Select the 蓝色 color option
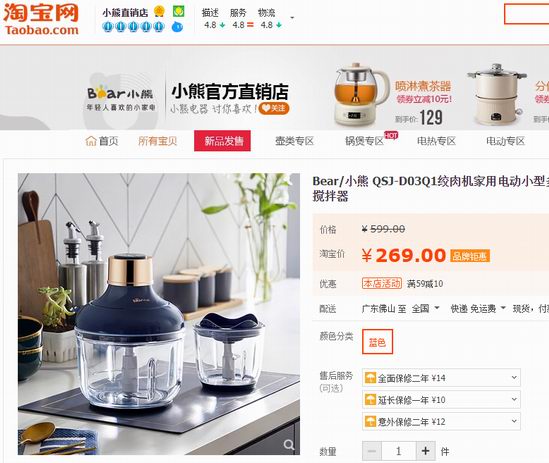Screen dimensions: 549x463 tap(377, 341)
